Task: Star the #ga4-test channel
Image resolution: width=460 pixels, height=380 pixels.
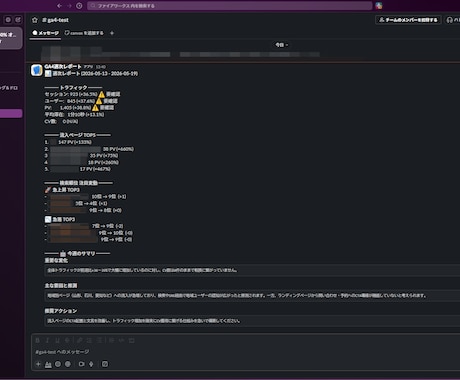Action: [x=35, y=20]
